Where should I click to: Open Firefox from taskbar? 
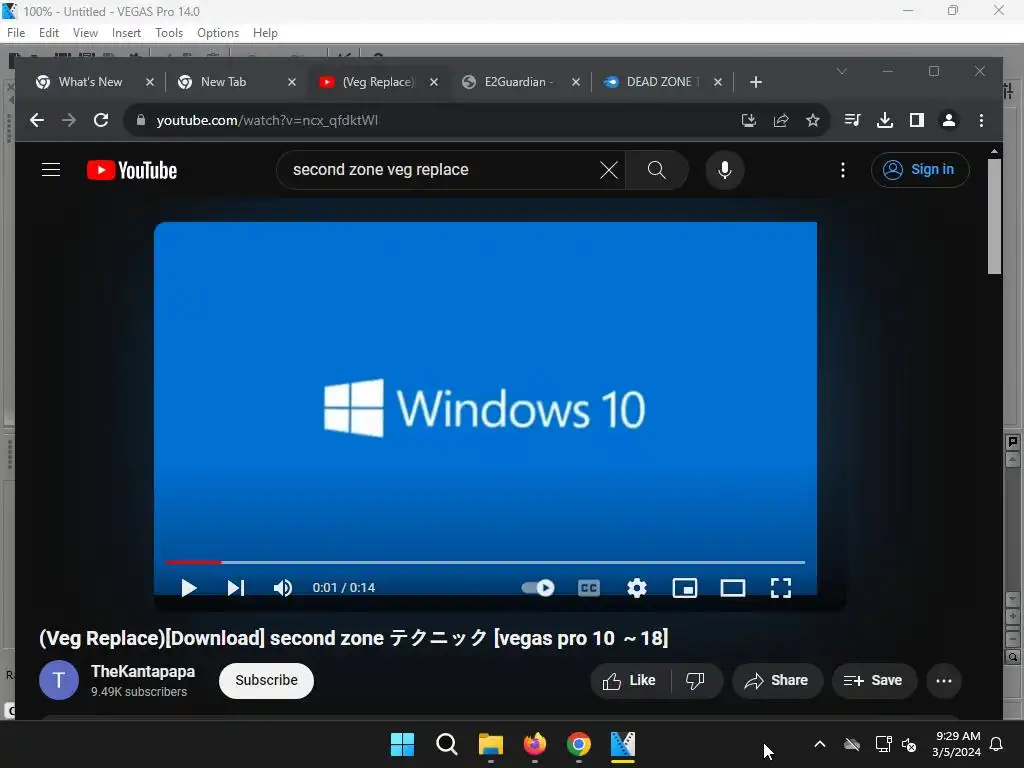coord(535,744)
